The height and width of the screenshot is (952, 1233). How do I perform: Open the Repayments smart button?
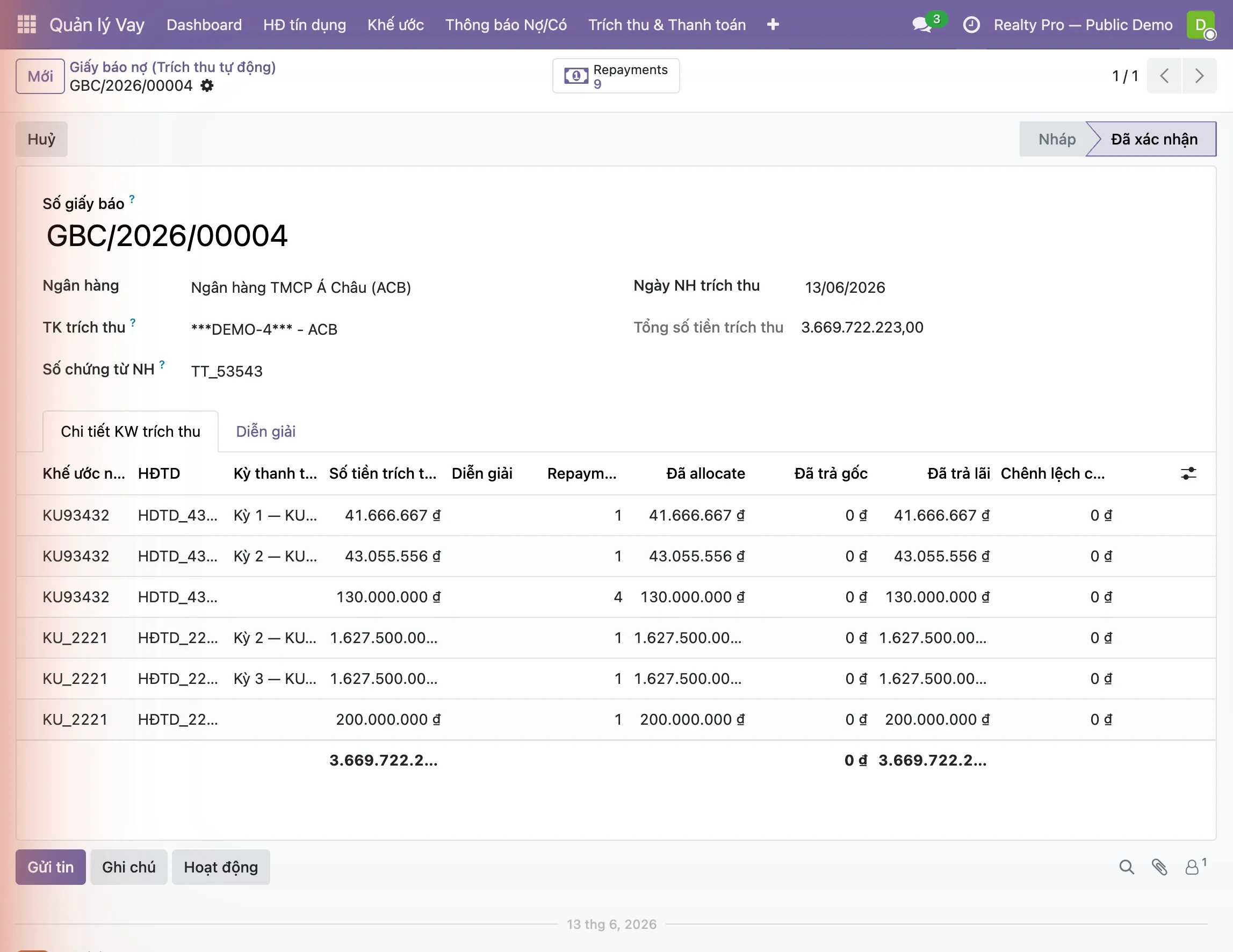[x=616, y=76]
